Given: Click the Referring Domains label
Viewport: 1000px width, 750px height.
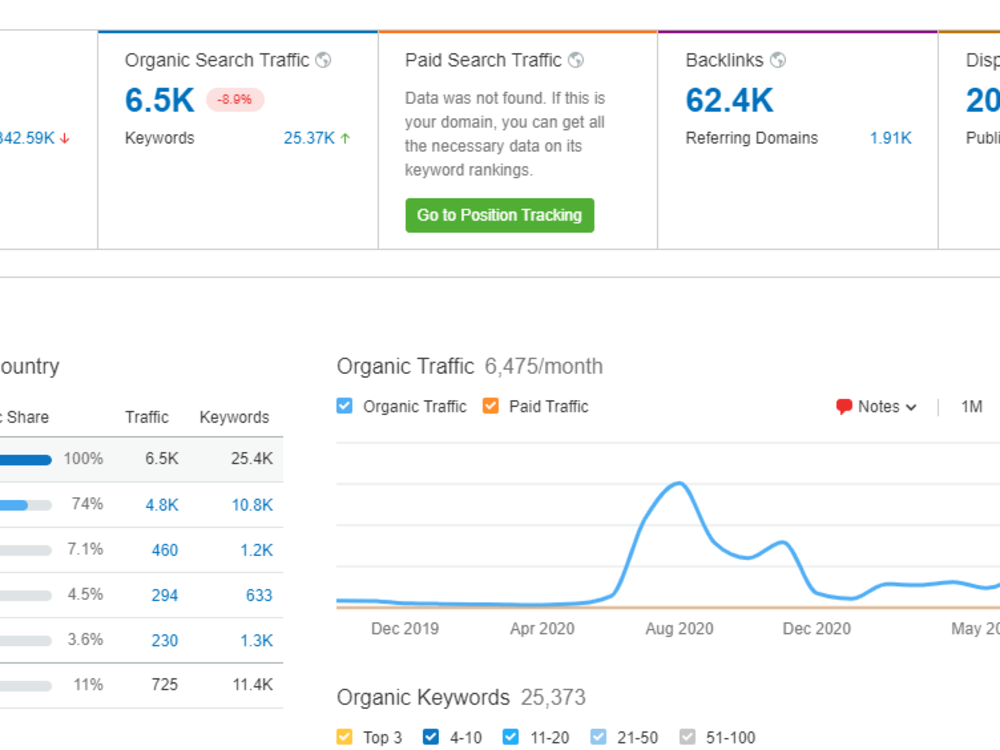Looking at the screenshot, I should pos(751,138).
